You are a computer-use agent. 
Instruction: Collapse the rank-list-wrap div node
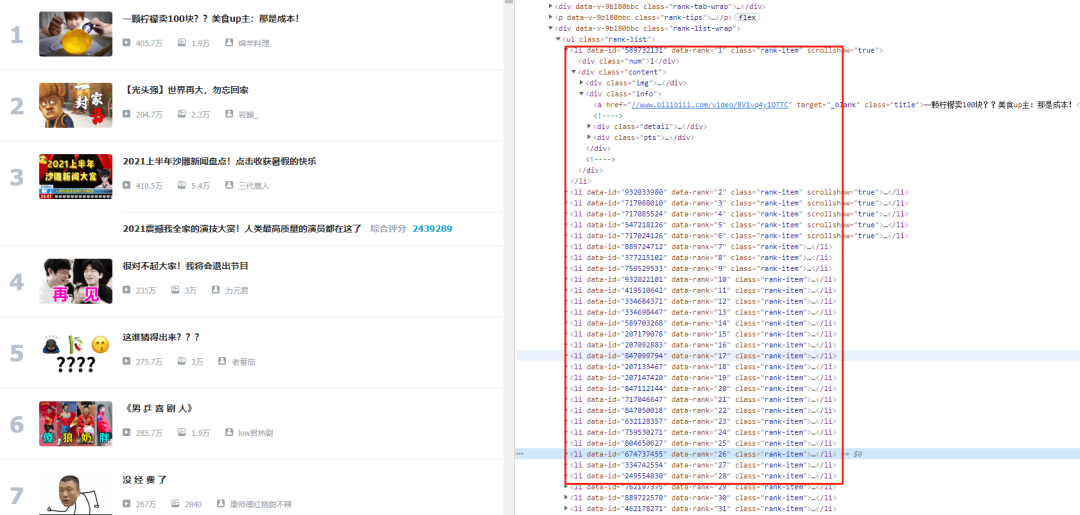(x=550, y=28)
